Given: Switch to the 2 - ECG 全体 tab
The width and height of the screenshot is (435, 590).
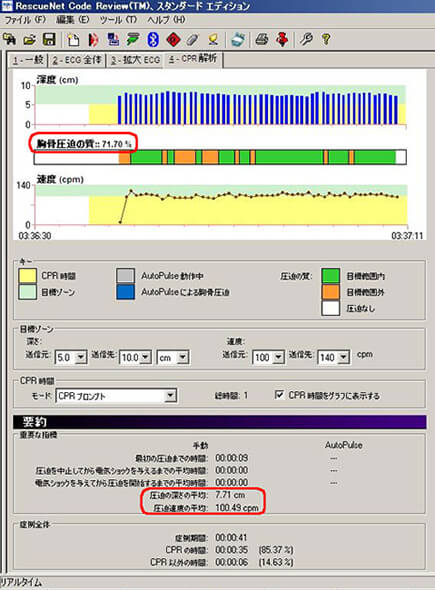Looking at the screenshot, I should (x=77, y=60).
